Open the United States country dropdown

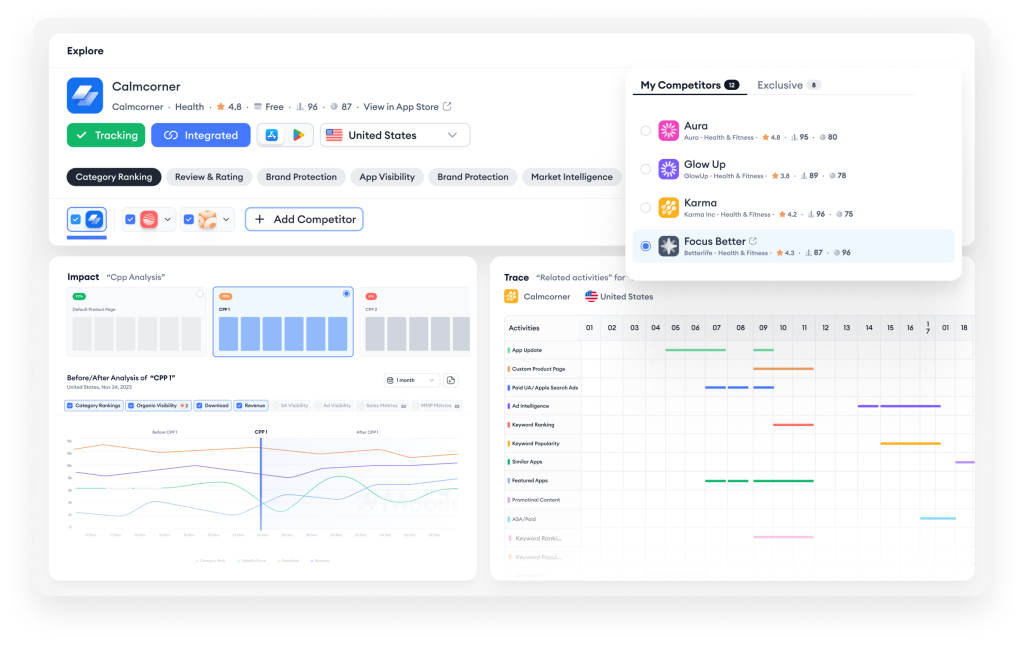pyautogui.click(x=395, y=135)
